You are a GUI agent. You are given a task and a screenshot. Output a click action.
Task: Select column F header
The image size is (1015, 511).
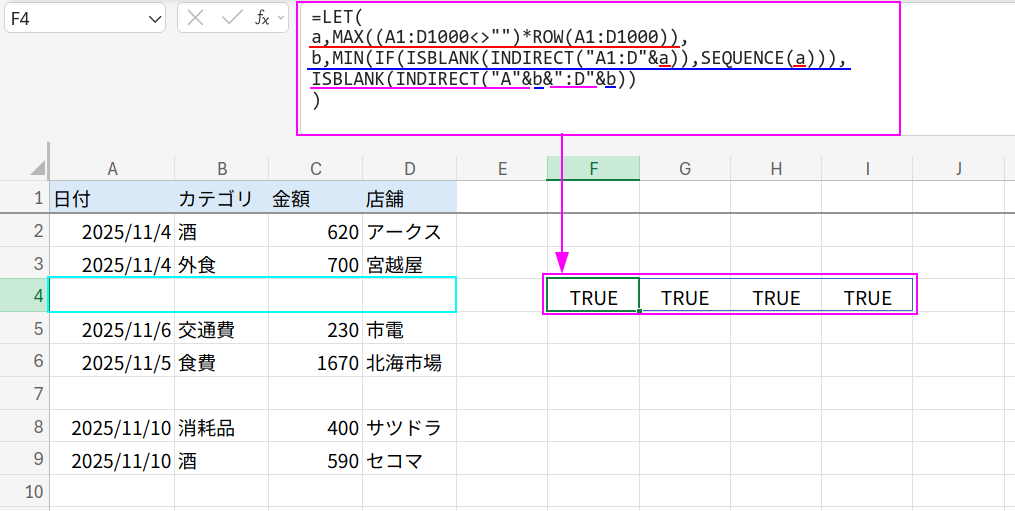coord(594,168)
